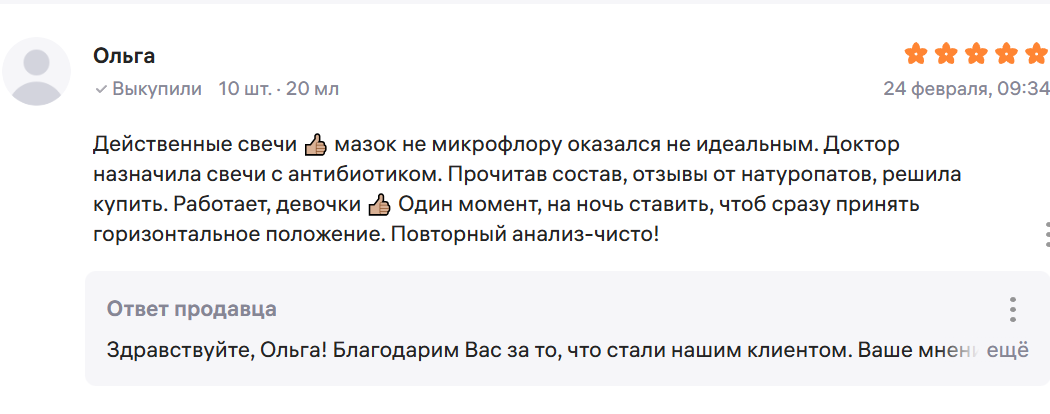Click the Ответ продавца heading
The height and width of the screenshot is (414, 1050).
click(192, 309)
